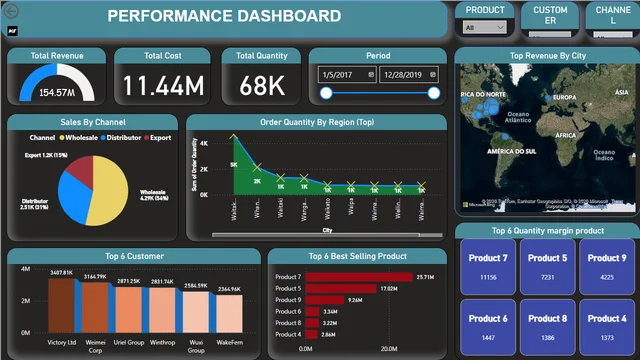Click the Product 7 sales bar
Image resolution: width=640 pixels, height=360 pixels.
359,277
